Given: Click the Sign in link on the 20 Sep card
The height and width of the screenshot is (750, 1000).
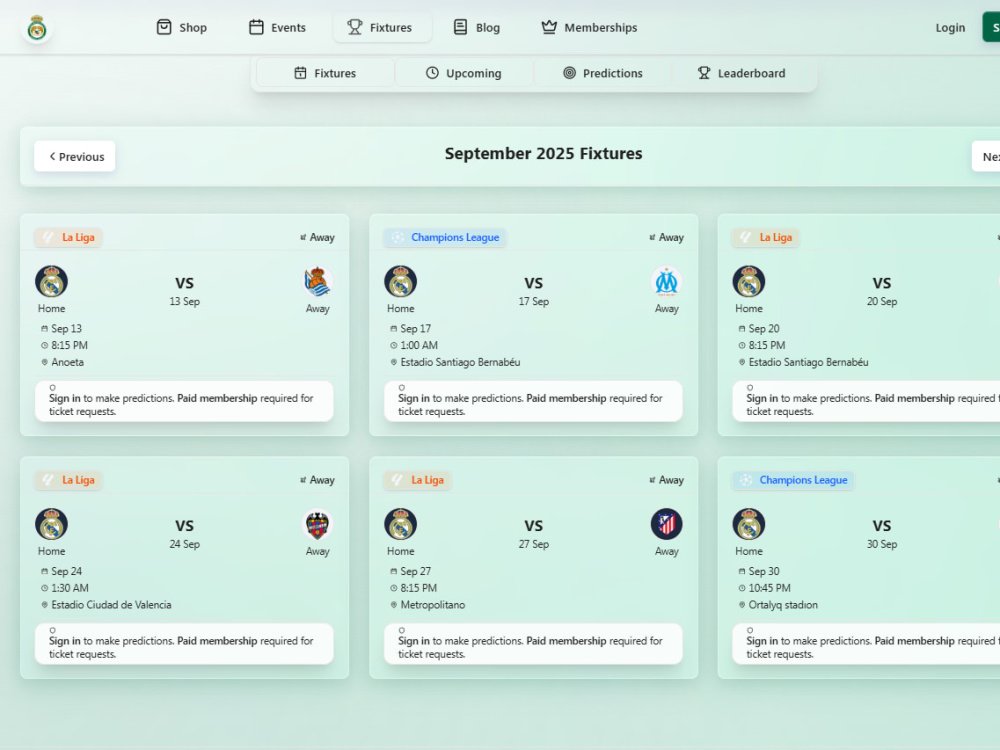Looking at the screenshot, I should (762, 398).
